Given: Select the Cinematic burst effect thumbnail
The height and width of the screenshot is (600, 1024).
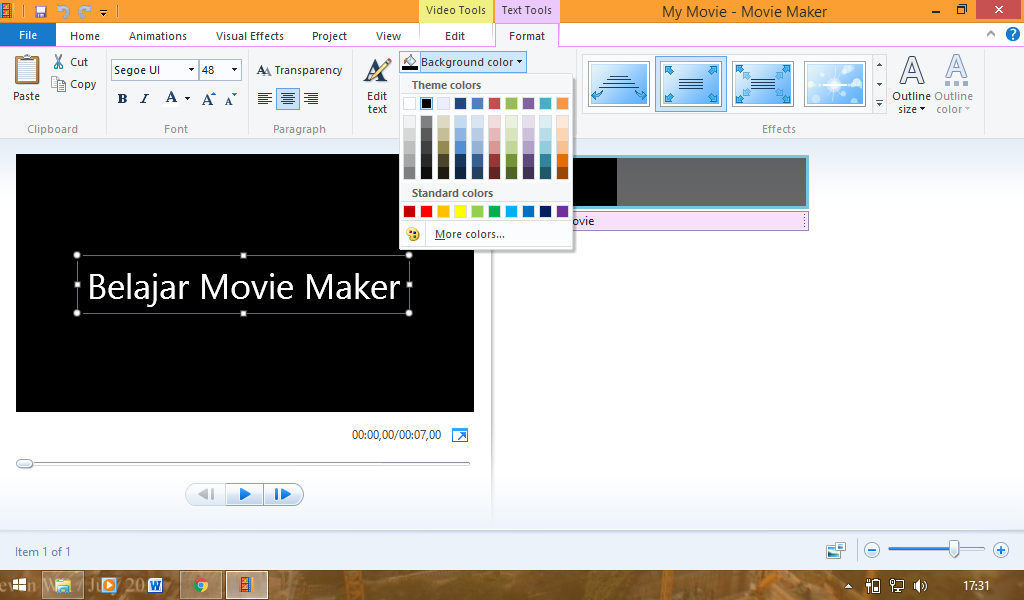Looking at the screenshot, I should tap(835, 84).
